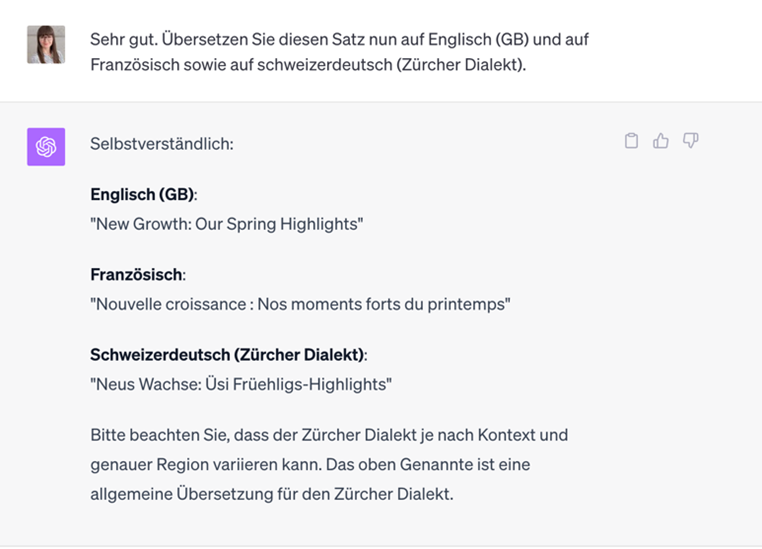Click the English translation "New Growth: Our Spring Highlights"

(226, 224)
